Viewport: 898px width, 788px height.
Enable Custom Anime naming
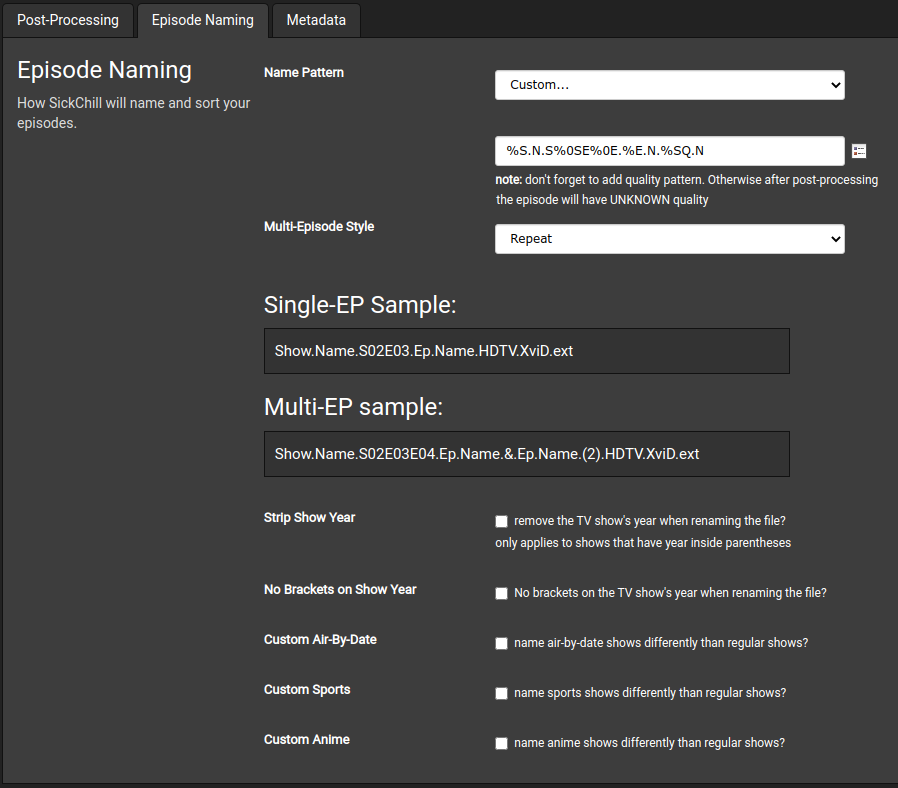[501, 743]
